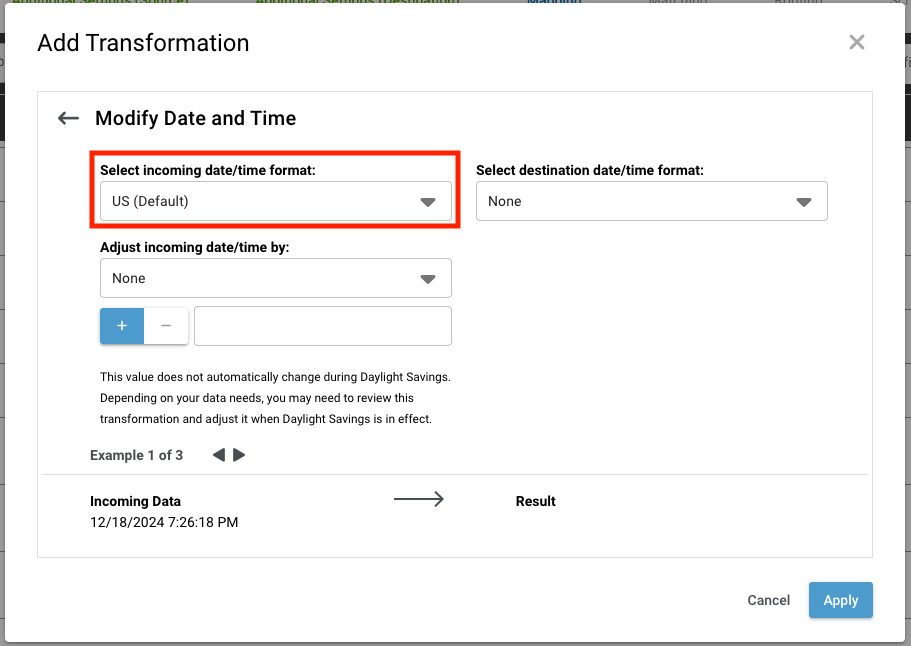
Task: Open the US (Default) format dropdown
Action: [x=275, y=201]
